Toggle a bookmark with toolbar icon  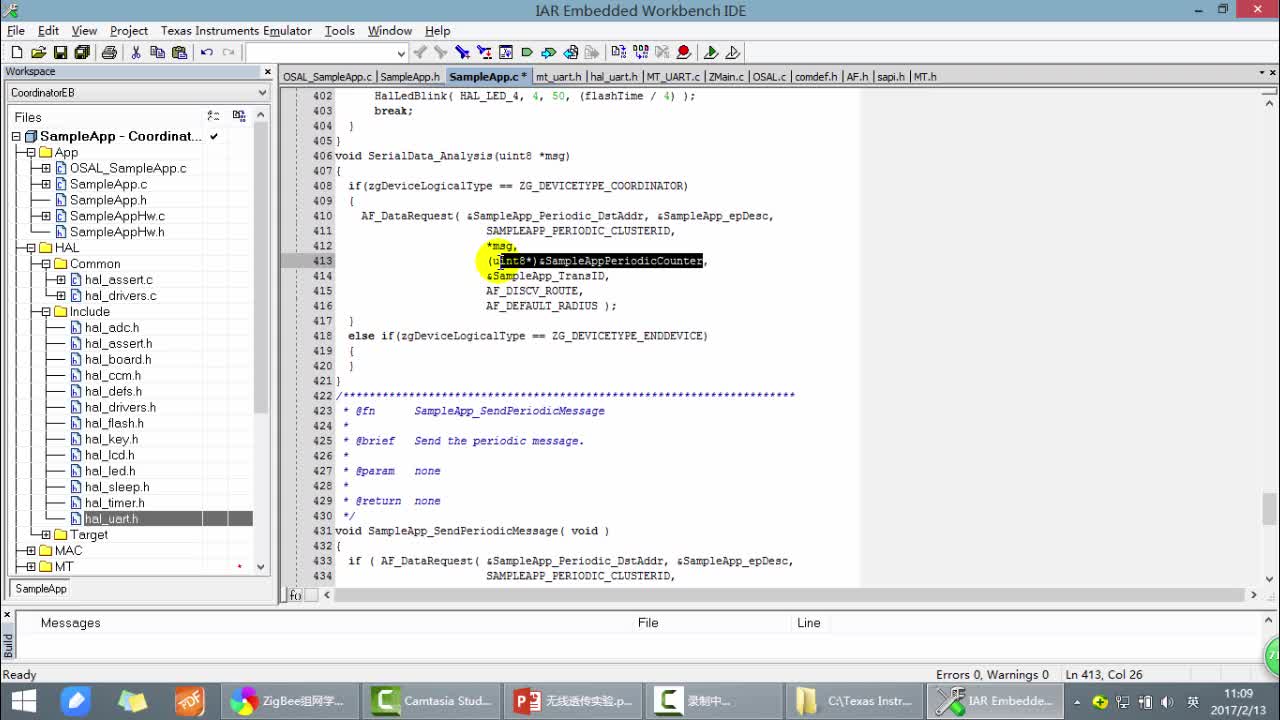click(x=527, y=52)
